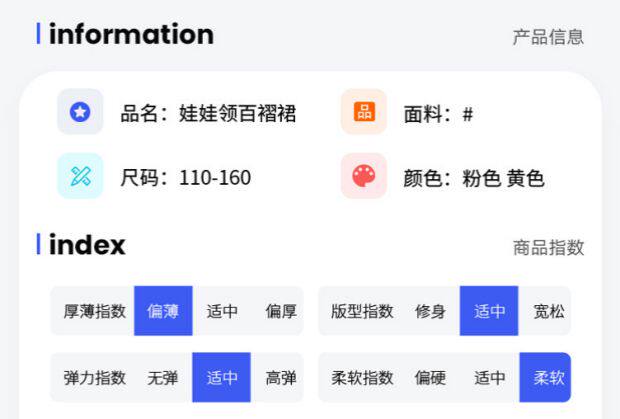The width and height of the screenshot is (620, 419).
Task: Select 适中 in the 弹力指数 row
Action: (222, 377)
